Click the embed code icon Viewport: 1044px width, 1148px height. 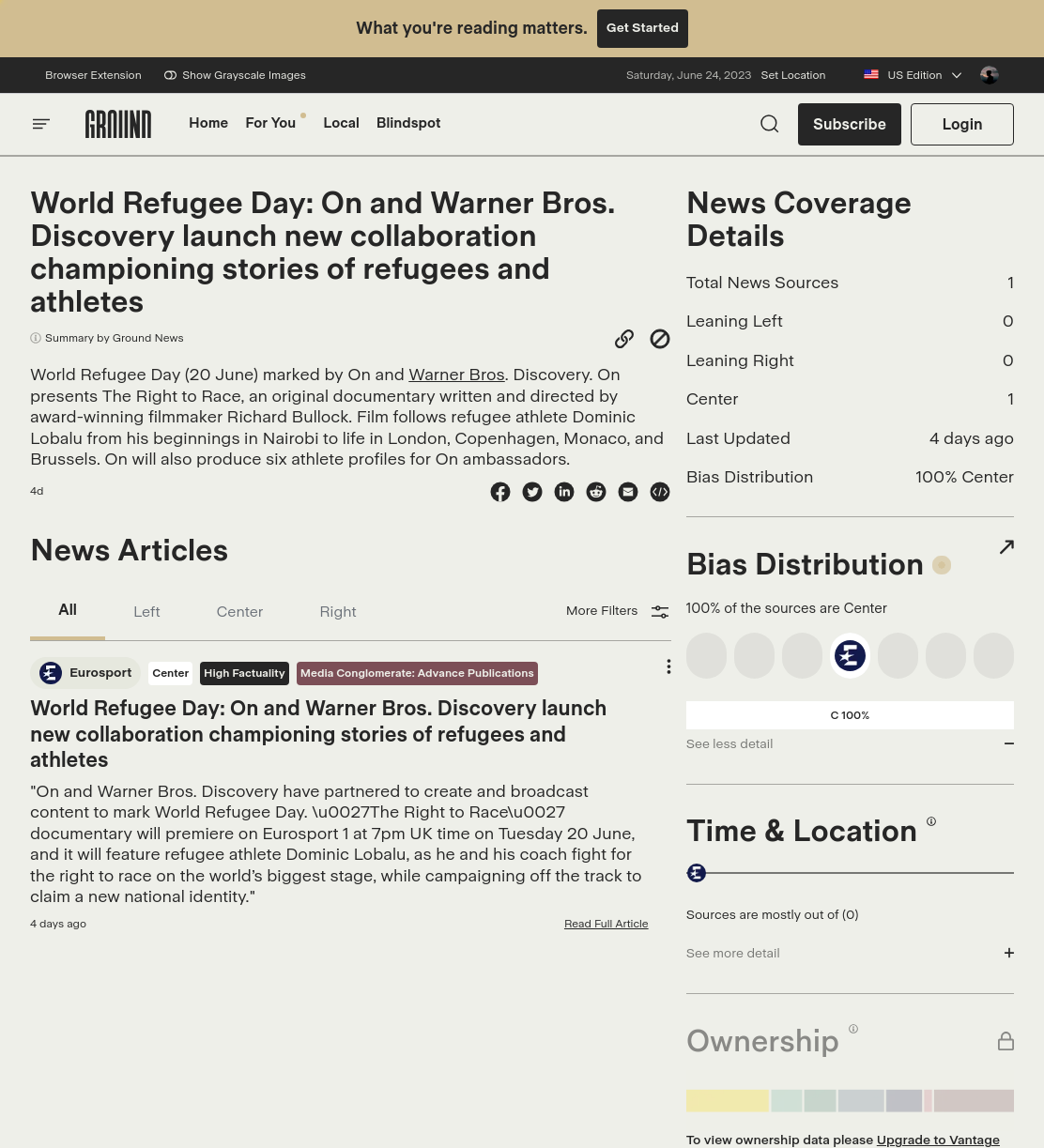coord(660,492)
